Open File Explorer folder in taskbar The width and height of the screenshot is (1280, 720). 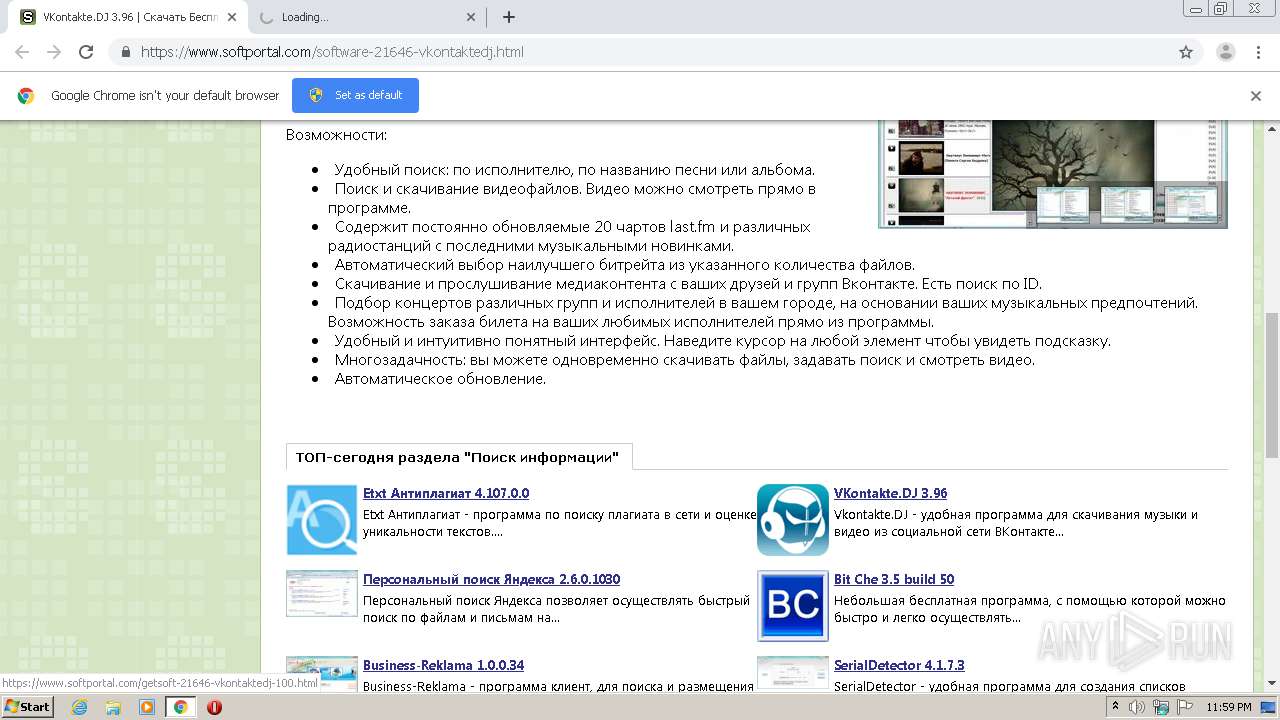pos(113,707)
